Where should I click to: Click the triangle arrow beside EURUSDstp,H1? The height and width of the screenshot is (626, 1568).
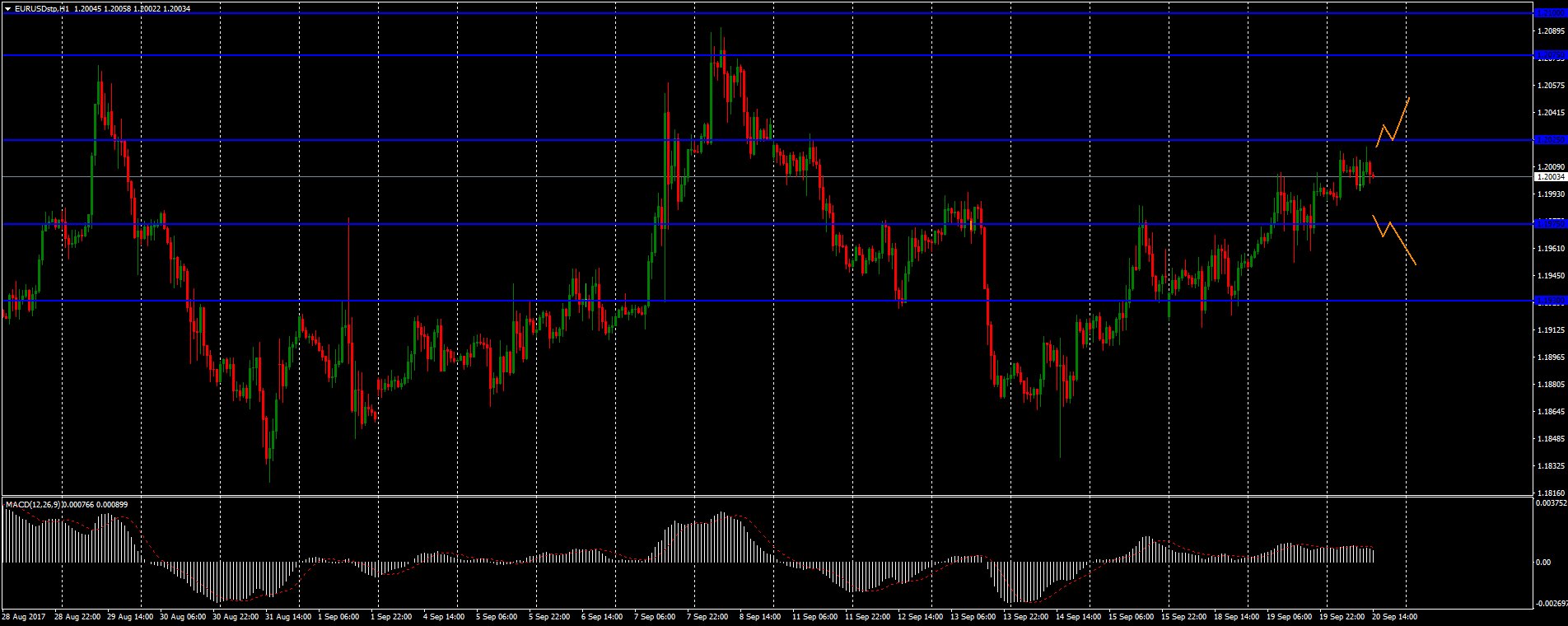7,8
